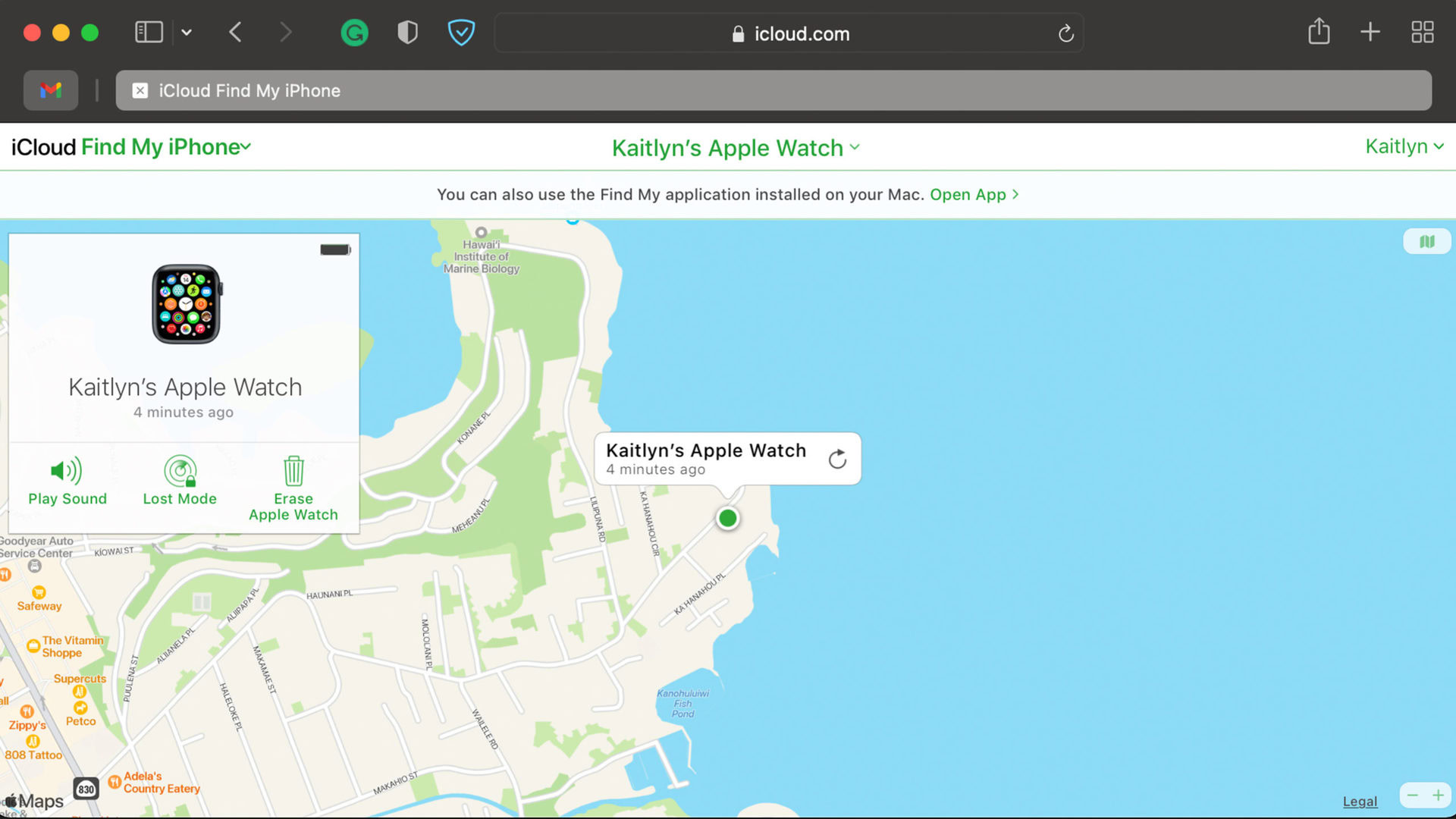1456x819 pixels.
Task: Click the Grammarly extension icon
Action: tap(354, 33)
